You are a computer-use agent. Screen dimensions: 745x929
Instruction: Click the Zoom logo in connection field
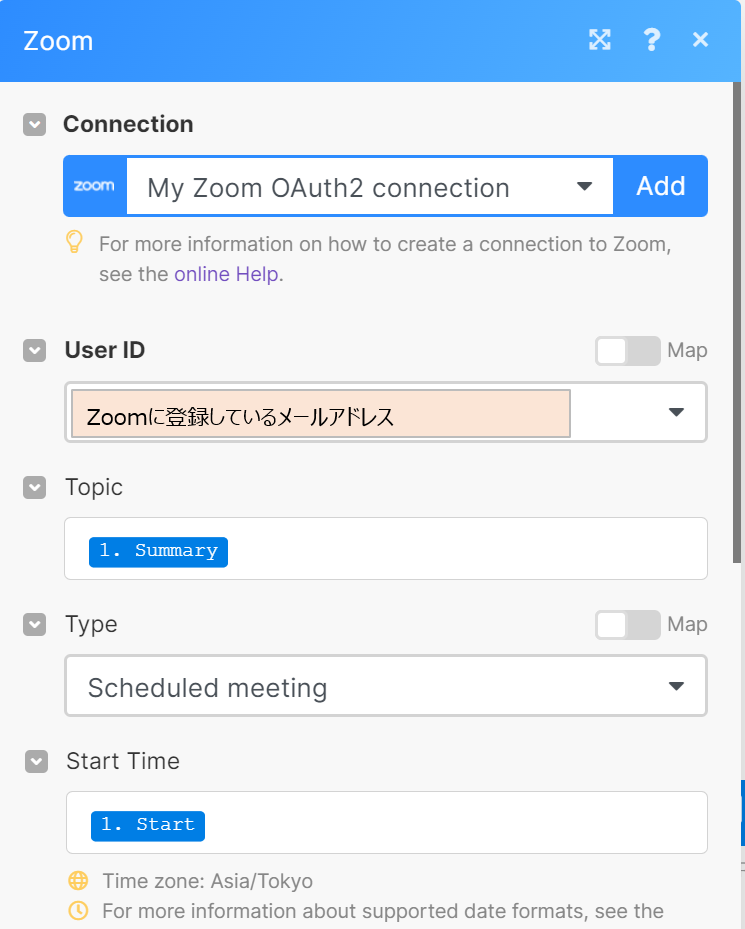pyautogui.click(x=95, y=186)
